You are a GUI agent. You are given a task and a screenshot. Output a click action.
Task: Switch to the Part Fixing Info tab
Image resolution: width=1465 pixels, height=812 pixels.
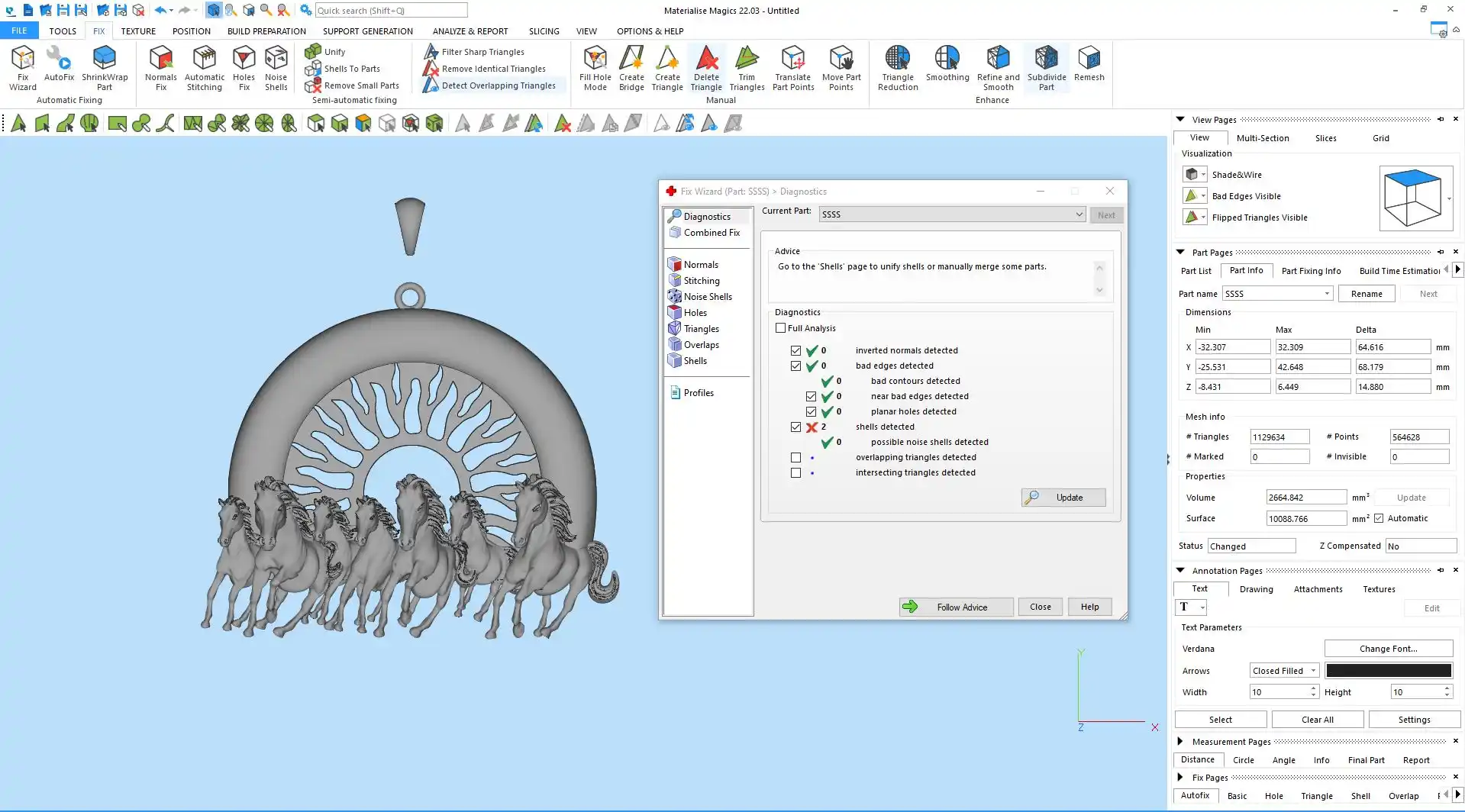[1311, 271]
